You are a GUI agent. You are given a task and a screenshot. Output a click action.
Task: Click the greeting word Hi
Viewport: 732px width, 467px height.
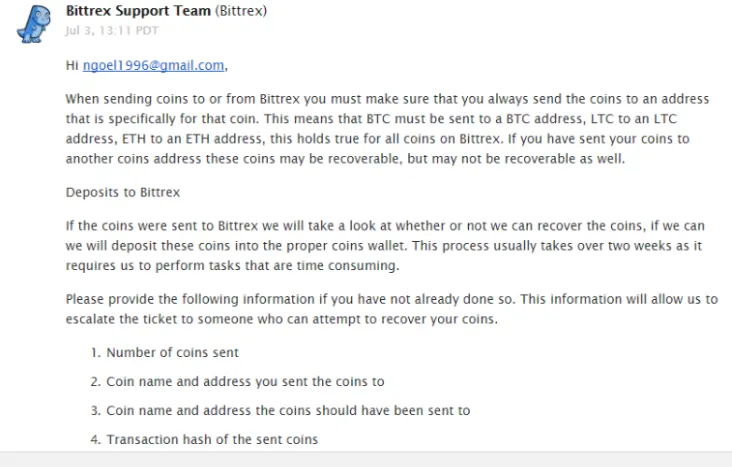point(72,65)
